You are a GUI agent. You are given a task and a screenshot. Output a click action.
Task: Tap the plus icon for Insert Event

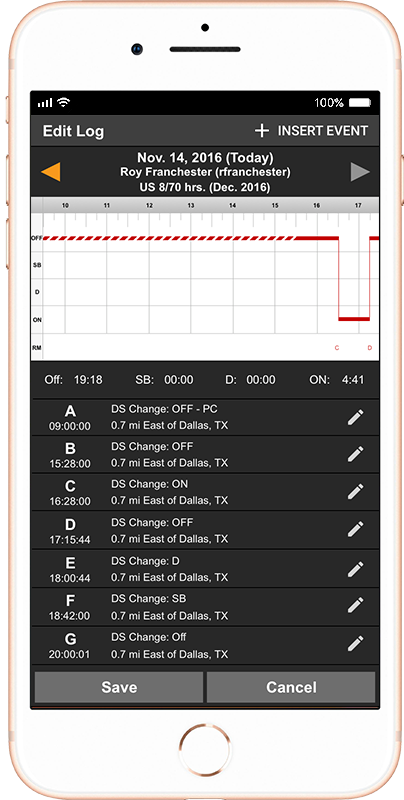coord(262,131)
